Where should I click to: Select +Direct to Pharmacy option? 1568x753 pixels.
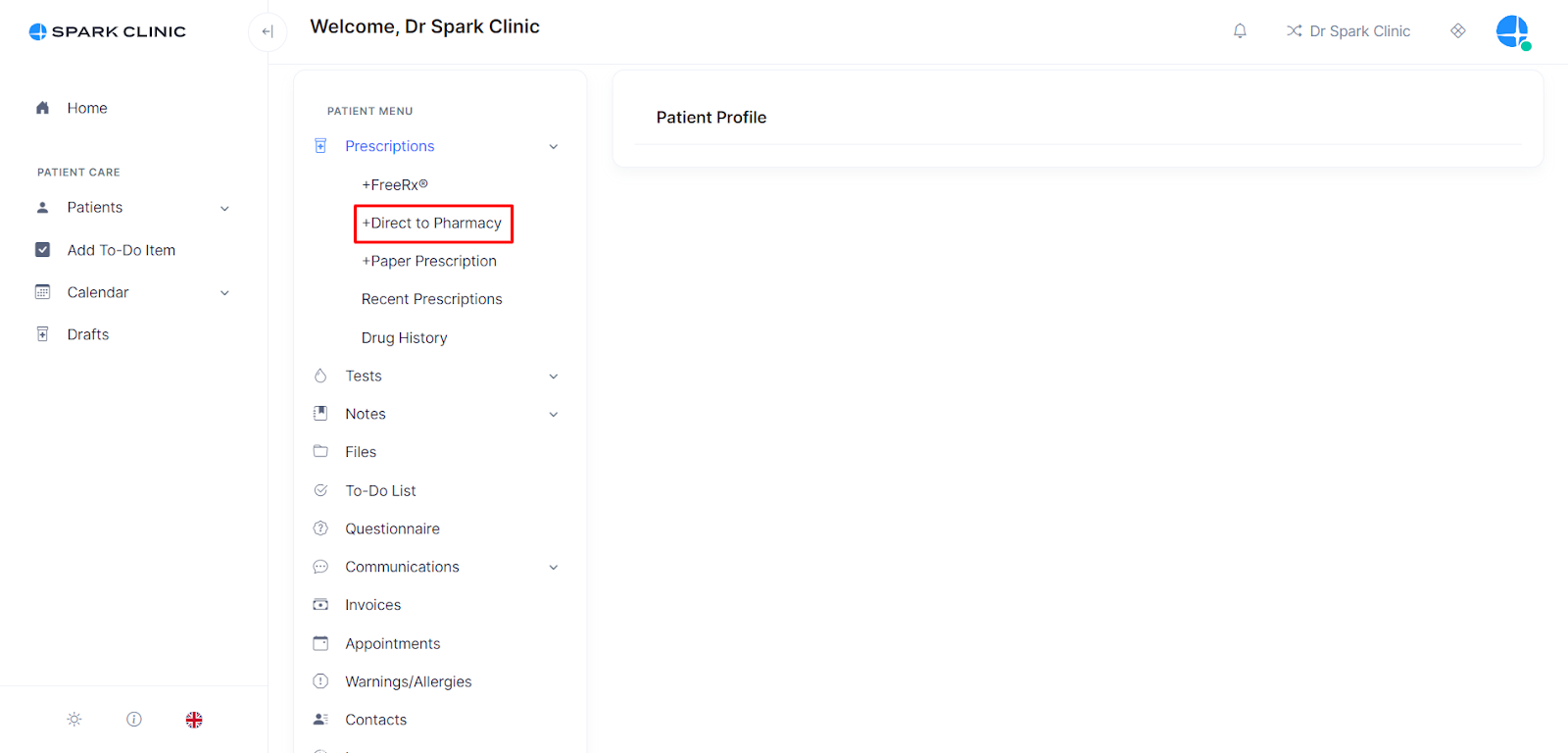[432, 224]
